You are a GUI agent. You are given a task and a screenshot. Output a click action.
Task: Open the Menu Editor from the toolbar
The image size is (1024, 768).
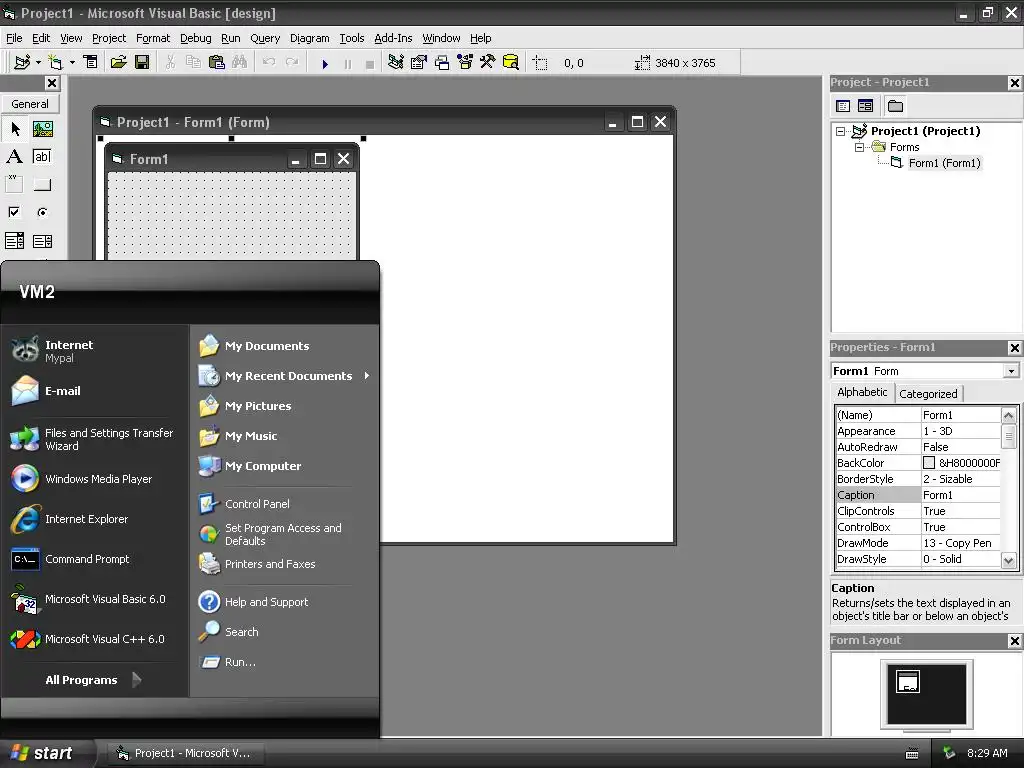pyautogui.click(x=91, y=63)
